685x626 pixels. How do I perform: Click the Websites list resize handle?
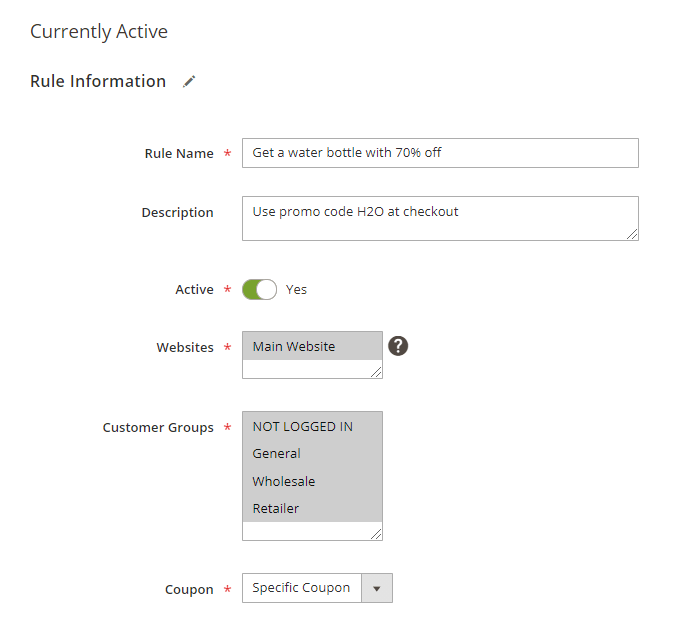click(x=376, y=372)
